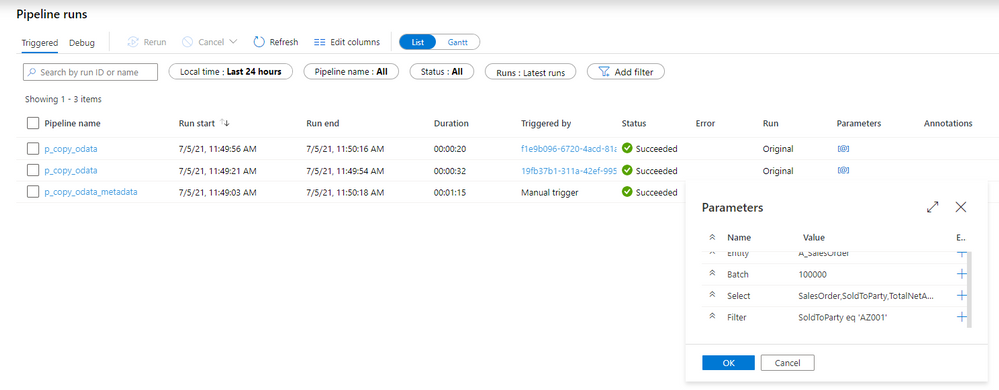Open the Local time Last 24 hours filter
This screenshot has height=390, width=999.
click(x=230, y=72)
